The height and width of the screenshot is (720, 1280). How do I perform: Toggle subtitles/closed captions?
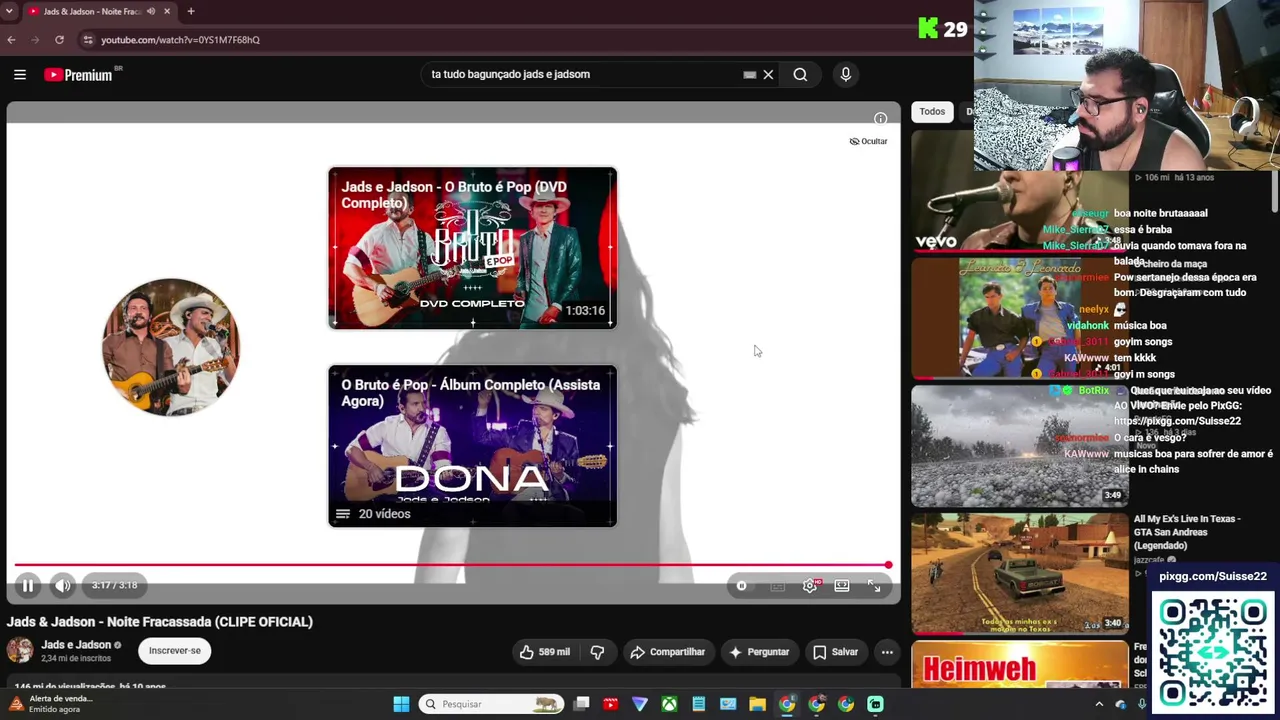(x=777, y=586)
